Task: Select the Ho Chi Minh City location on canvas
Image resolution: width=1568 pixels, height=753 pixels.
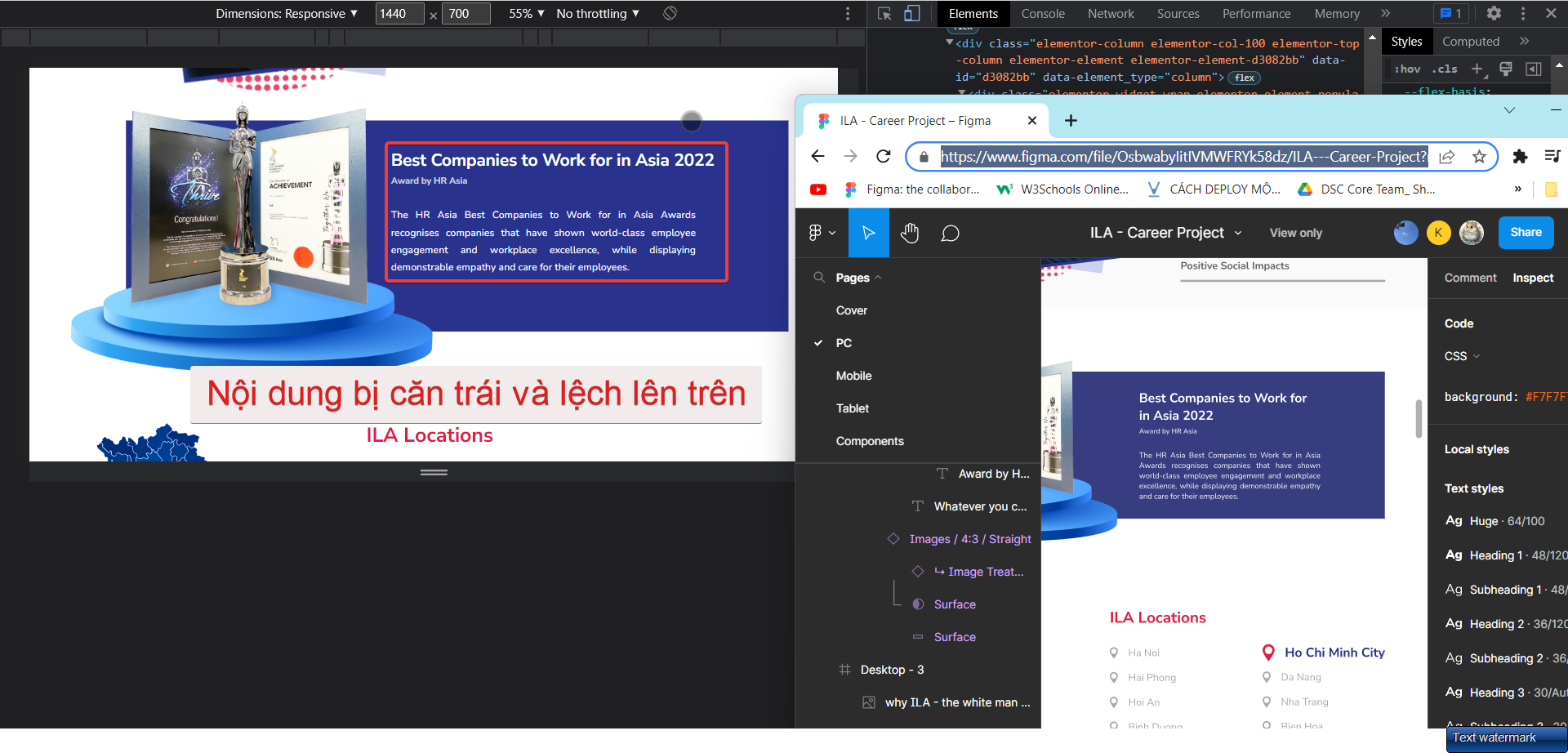Action: point(1324,653)
